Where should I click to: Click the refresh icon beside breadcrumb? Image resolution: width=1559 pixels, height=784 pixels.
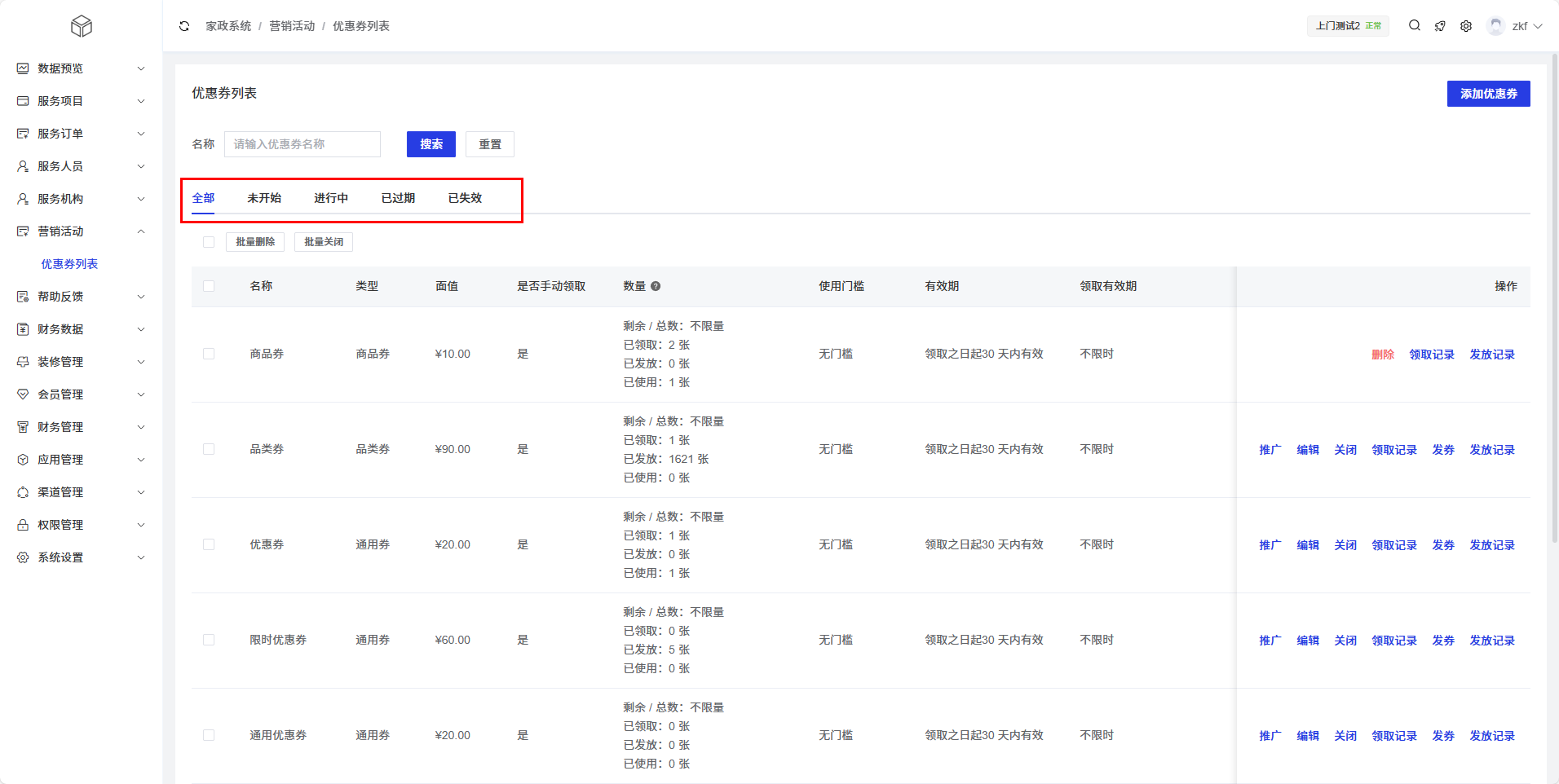[184, 26]
